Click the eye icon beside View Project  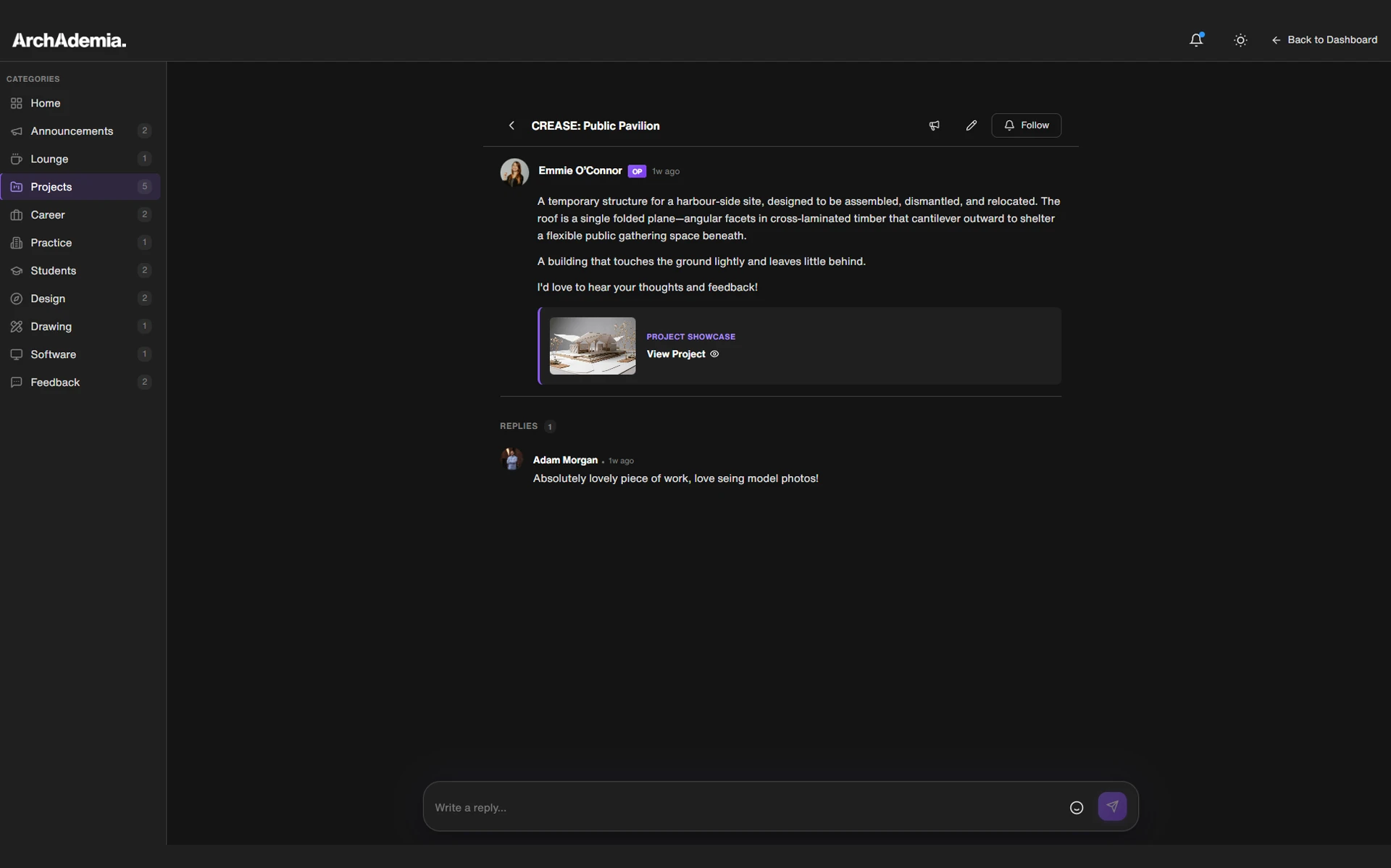point(714,354)
